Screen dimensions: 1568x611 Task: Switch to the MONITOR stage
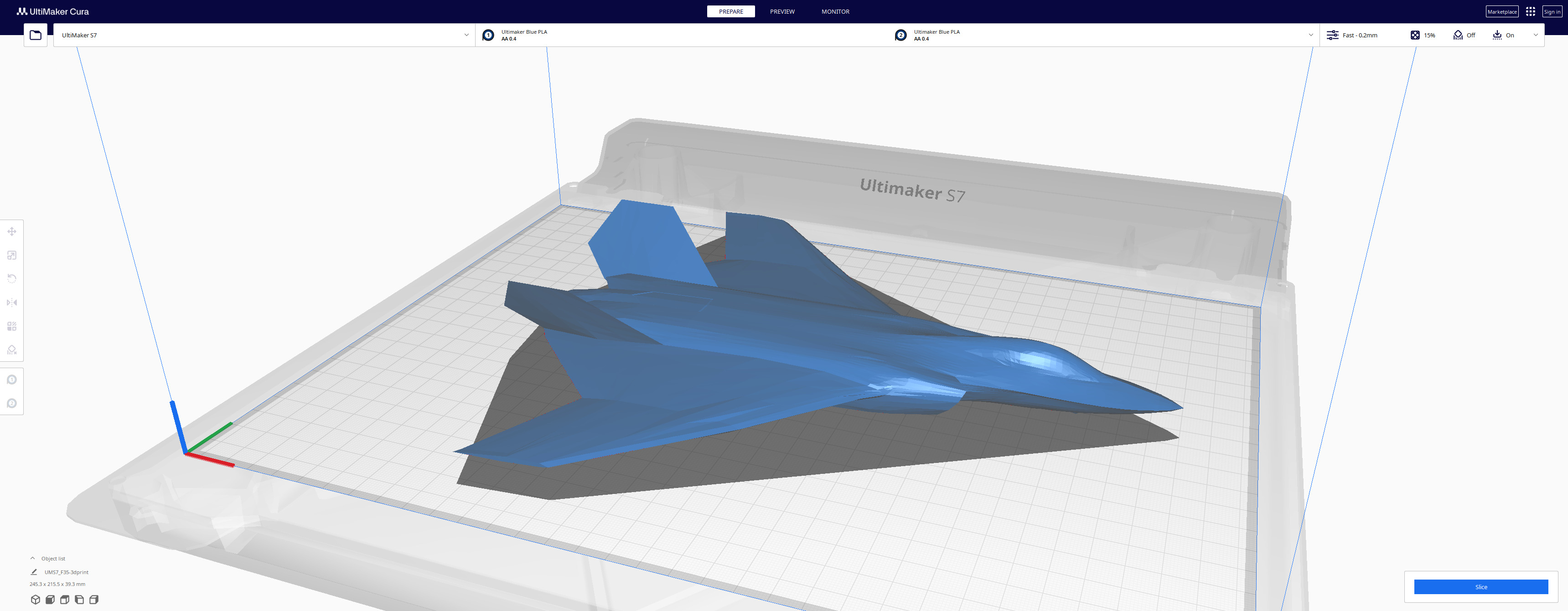[835, 11]
